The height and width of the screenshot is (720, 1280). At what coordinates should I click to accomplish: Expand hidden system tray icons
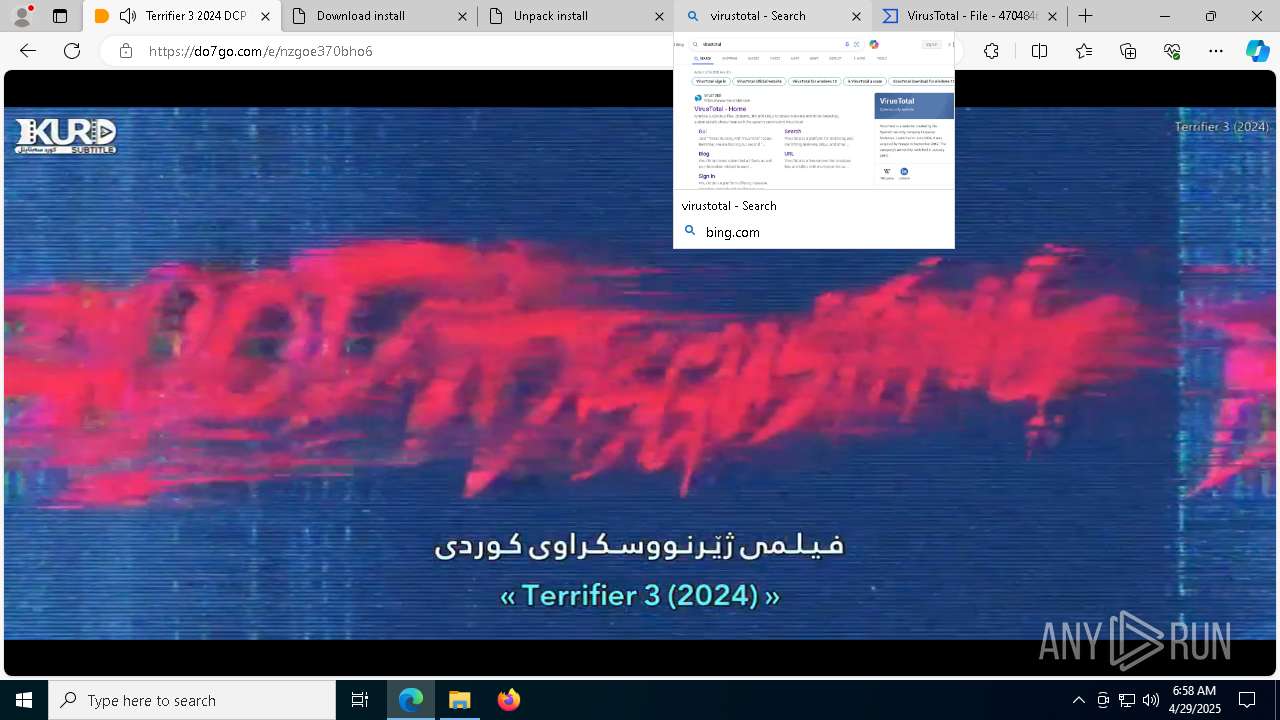pos(1078,700)
